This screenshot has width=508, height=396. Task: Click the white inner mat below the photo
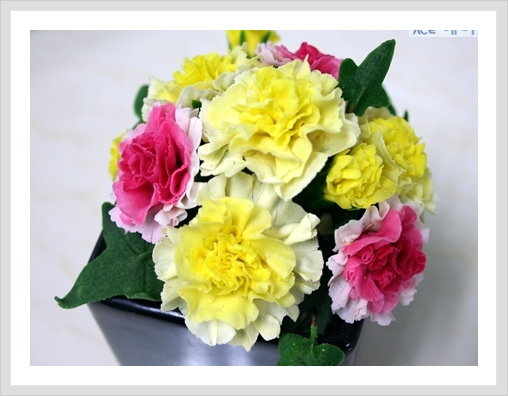point(254,375)
